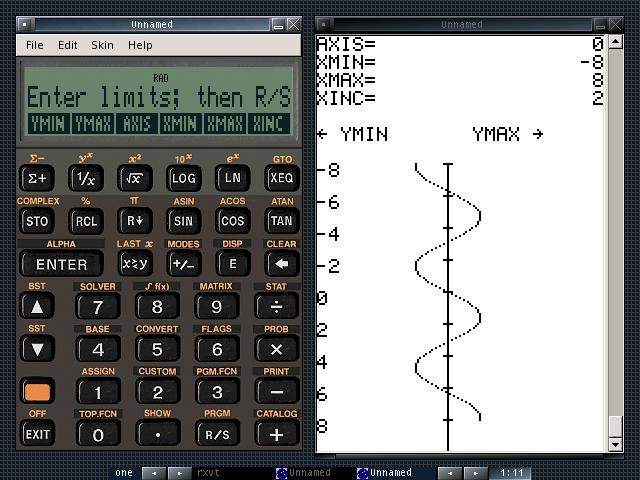Click the number 8 key
The image size is (640, 480).
[158, 307]
